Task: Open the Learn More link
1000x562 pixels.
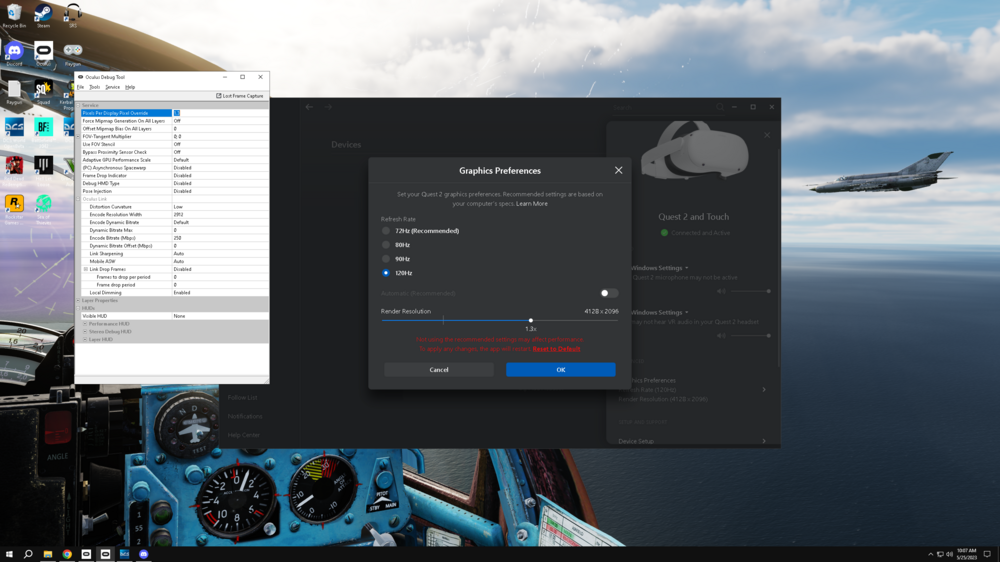Action: [532, 203]
